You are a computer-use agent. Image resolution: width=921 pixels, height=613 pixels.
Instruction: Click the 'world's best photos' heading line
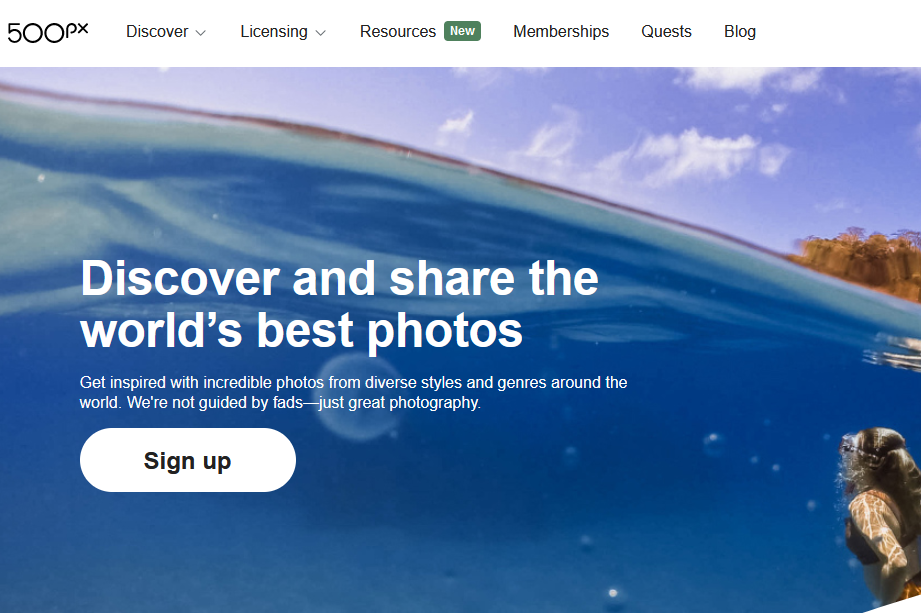301,330
